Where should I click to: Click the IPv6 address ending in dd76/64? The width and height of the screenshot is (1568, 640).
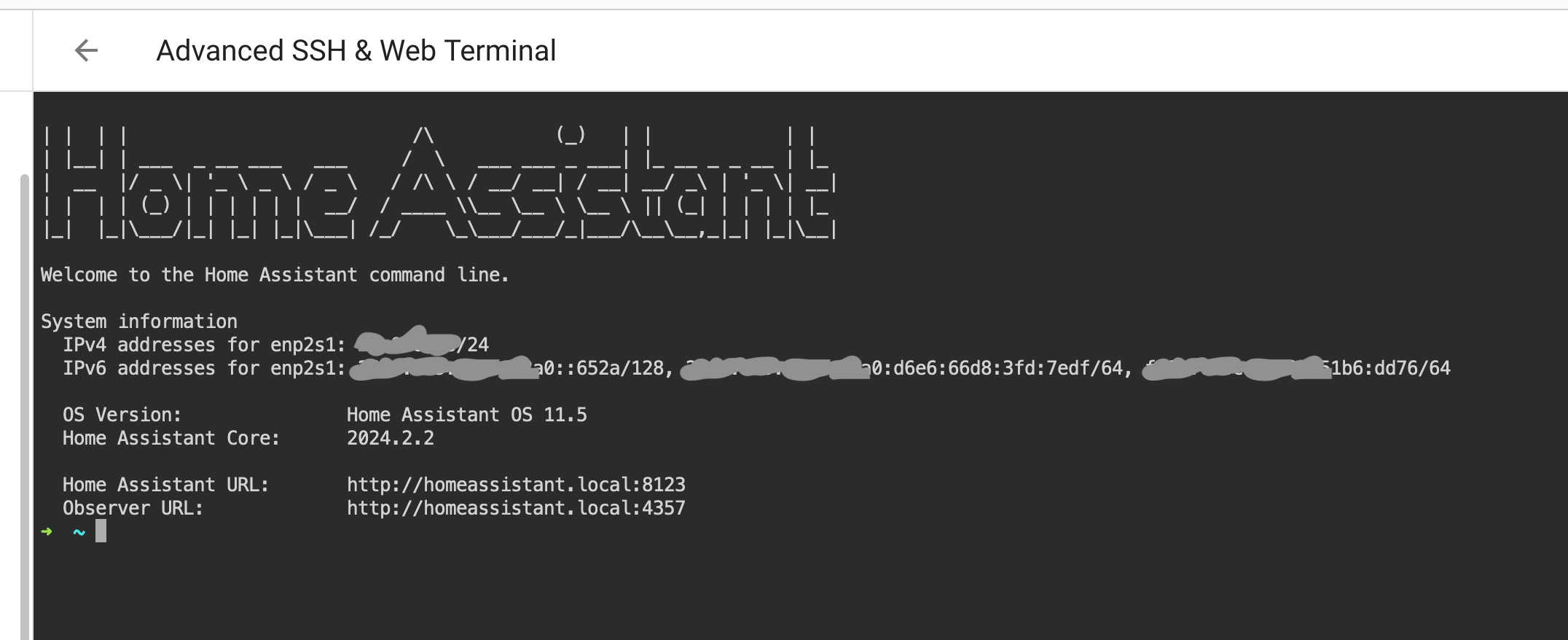click(1296, 368)
